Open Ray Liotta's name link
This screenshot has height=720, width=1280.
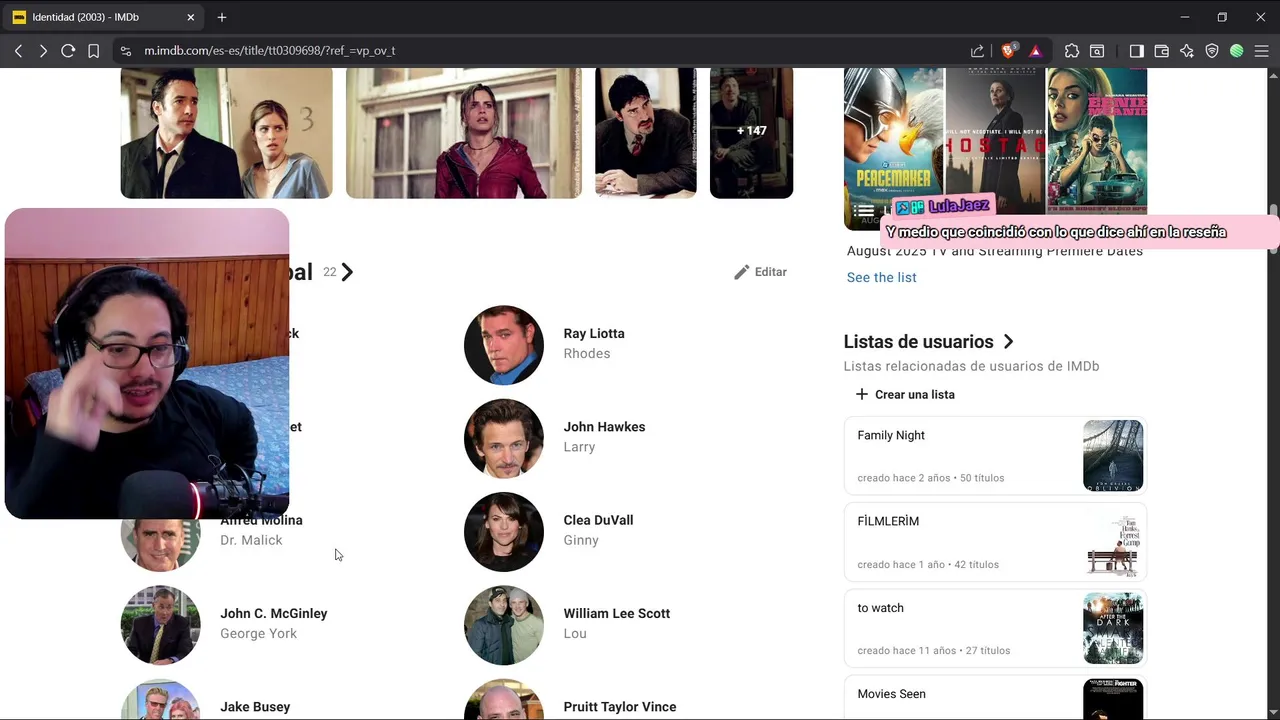[594, 333]
